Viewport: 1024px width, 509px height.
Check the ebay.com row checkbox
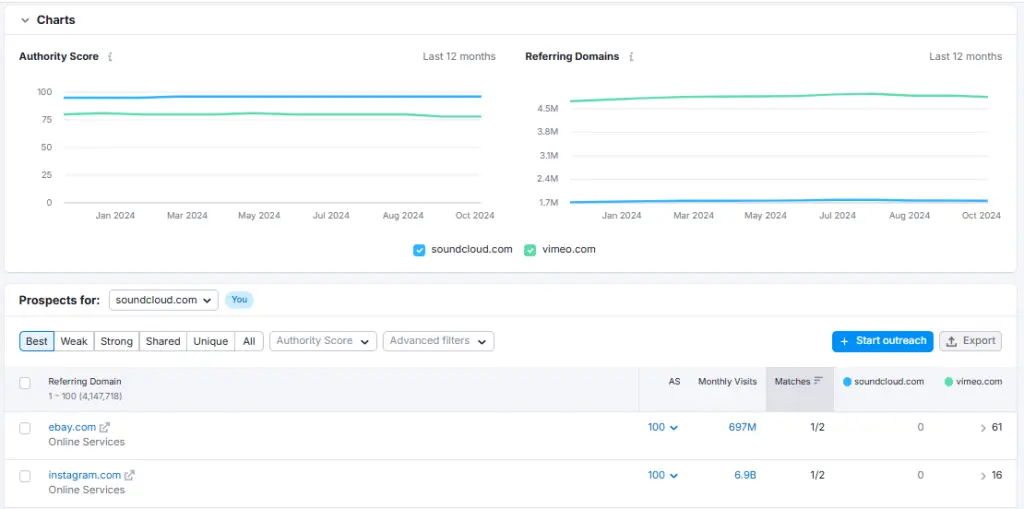[x=25, y=428]
